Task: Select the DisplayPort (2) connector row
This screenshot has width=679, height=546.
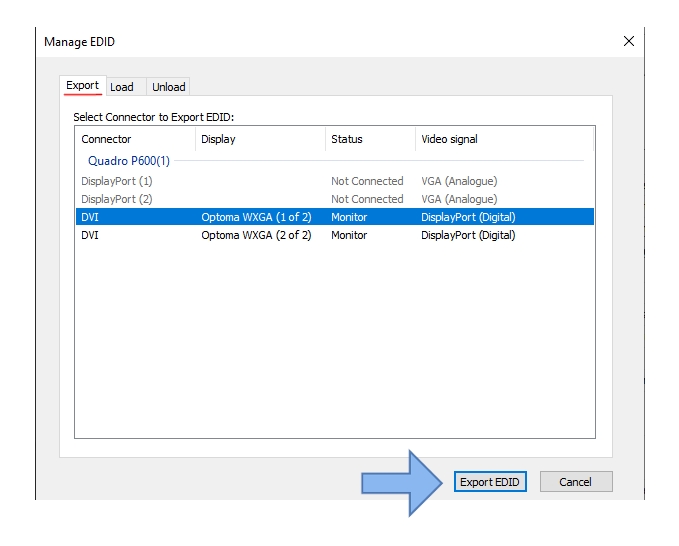Action: (117, 199)
